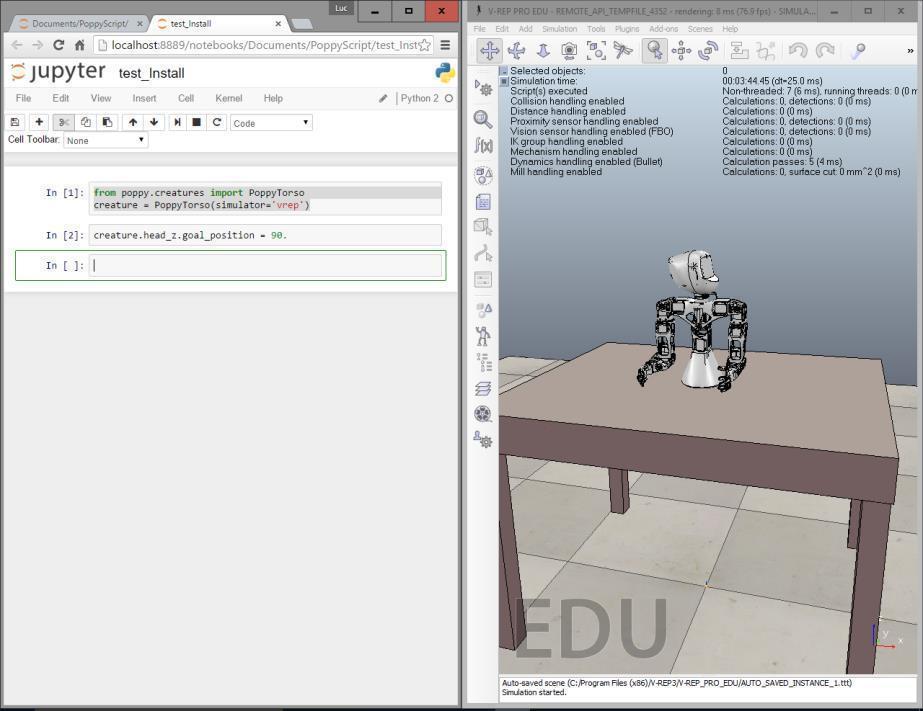Open user settings icon in V-REP sidebar
This screenshot has width=923, height=711.
(x=483, y=440)
